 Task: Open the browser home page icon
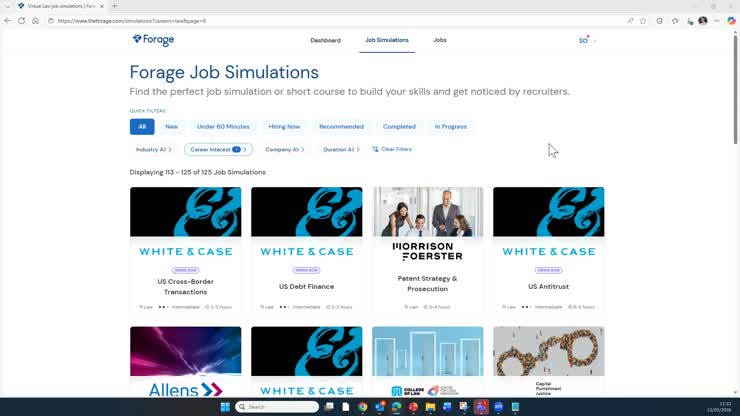pyautogui.click(x=35, y=21)
